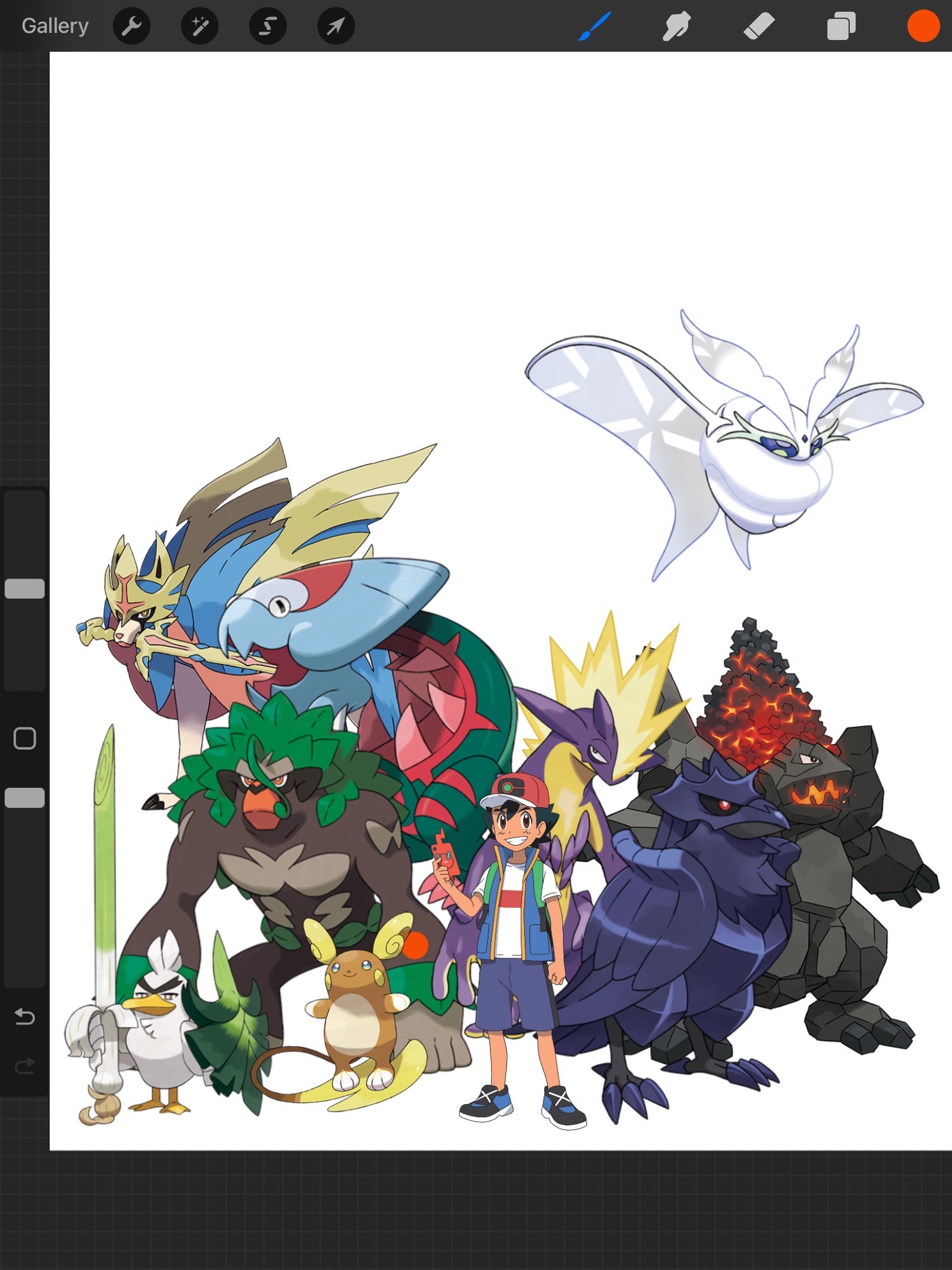Redo the last action
Viewport: 952px width, 1270px height.
pyautogui.click(x=24, y=1065)
